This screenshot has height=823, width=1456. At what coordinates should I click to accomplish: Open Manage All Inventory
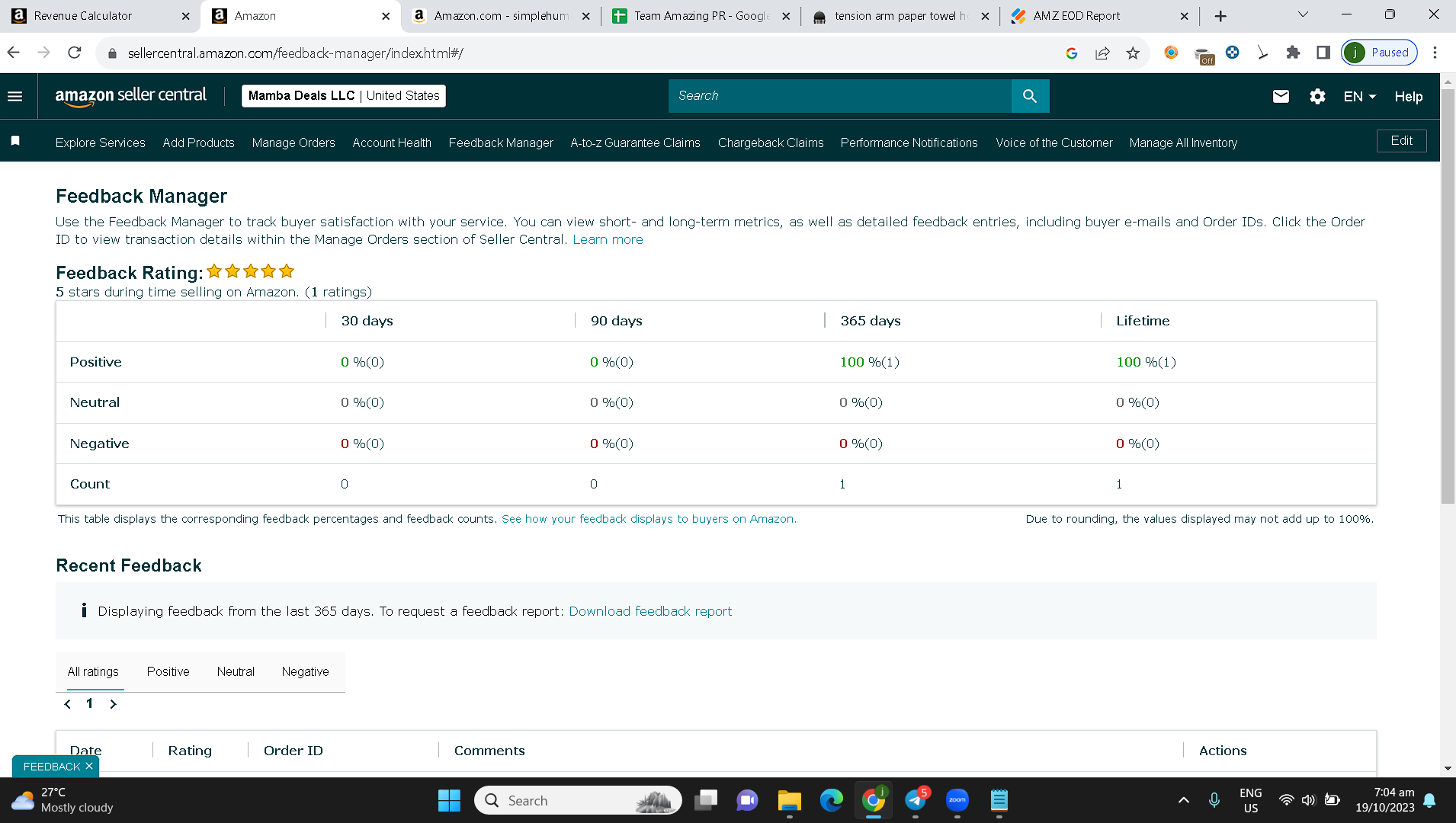click(1183, 143)
